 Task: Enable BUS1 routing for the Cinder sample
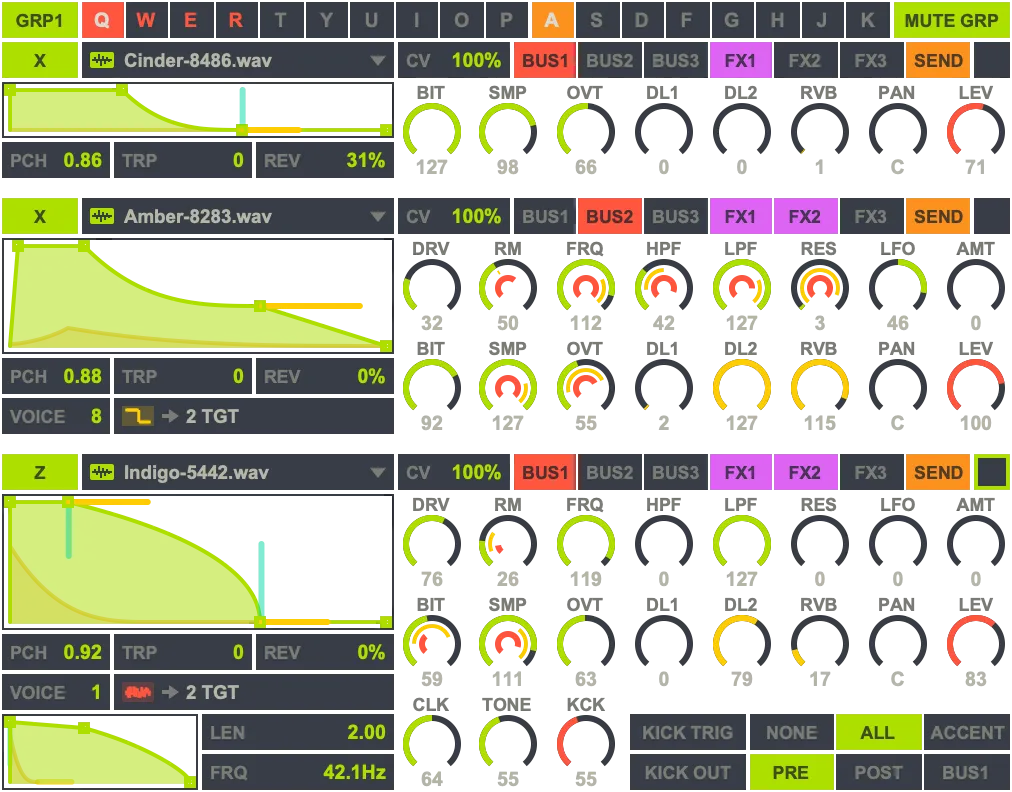click(x=545, y=60)
